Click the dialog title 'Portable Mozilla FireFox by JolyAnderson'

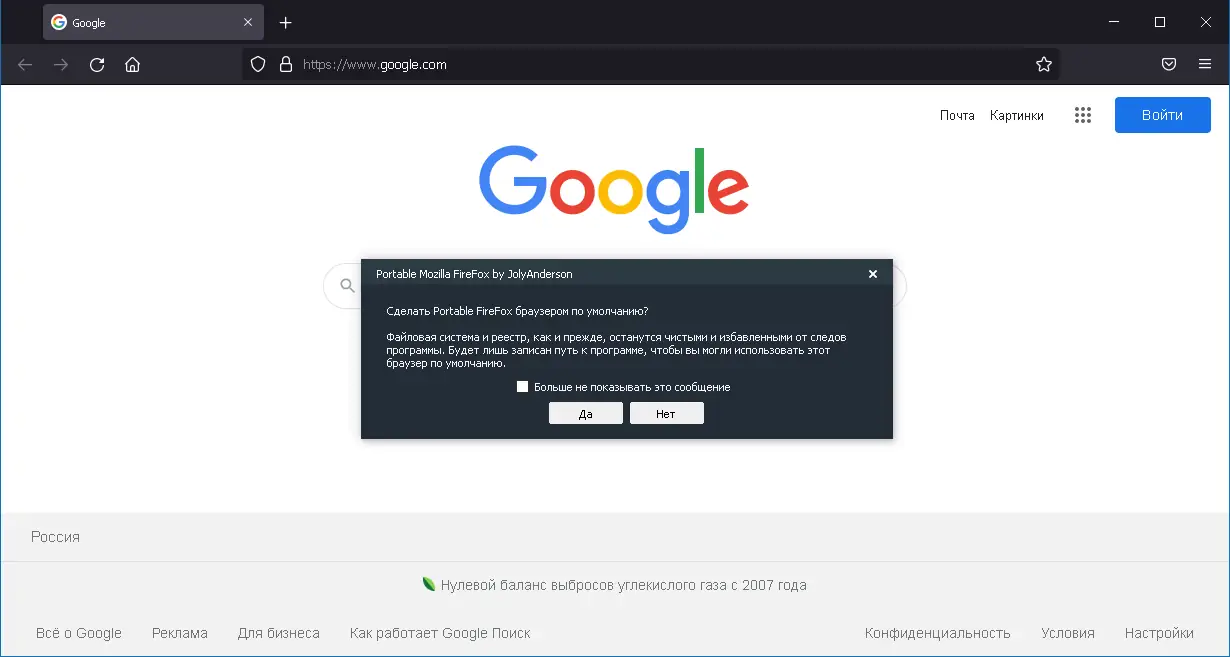click(474, 274)
